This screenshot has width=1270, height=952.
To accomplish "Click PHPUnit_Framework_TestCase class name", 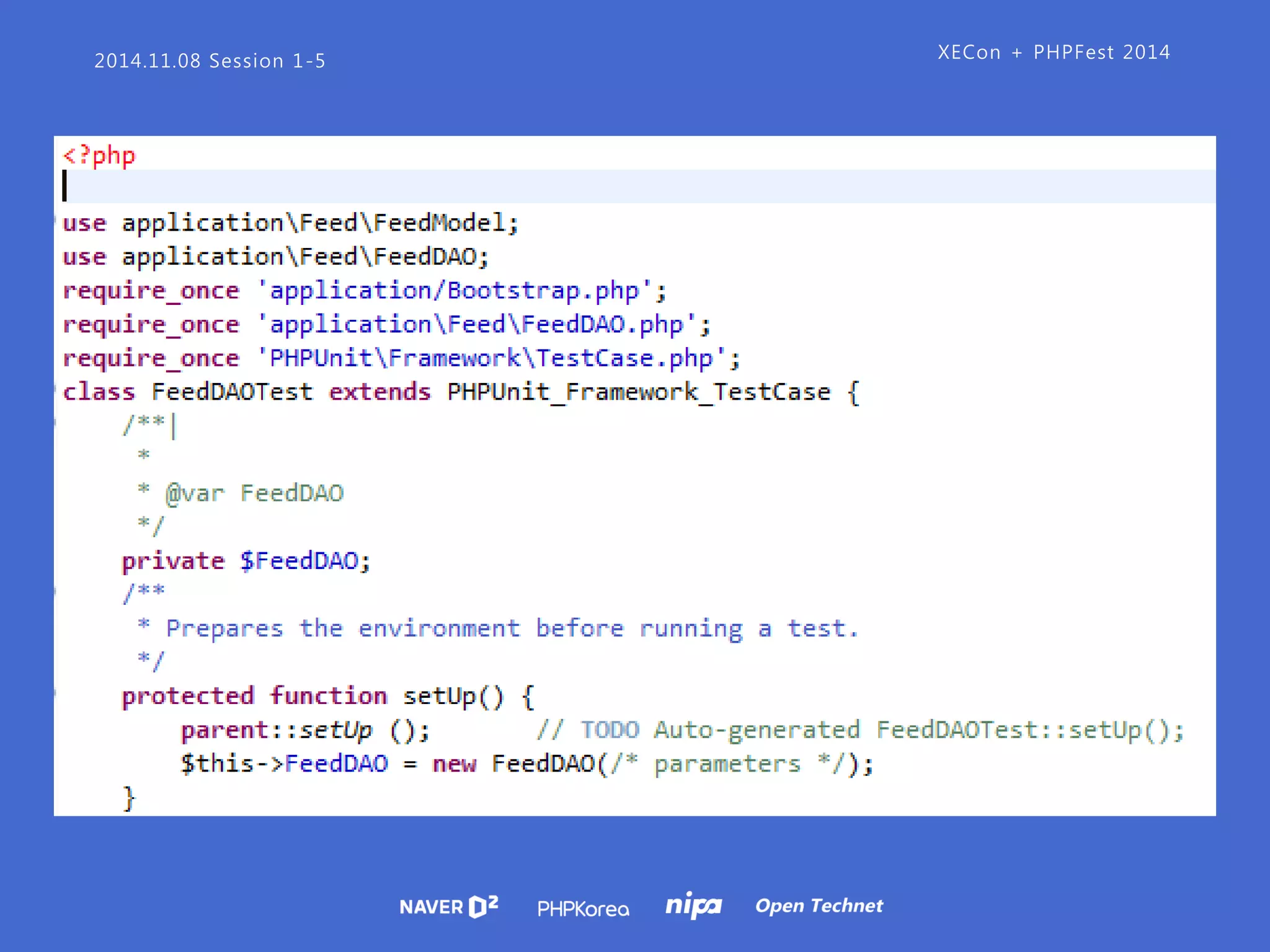I will 639,392.
